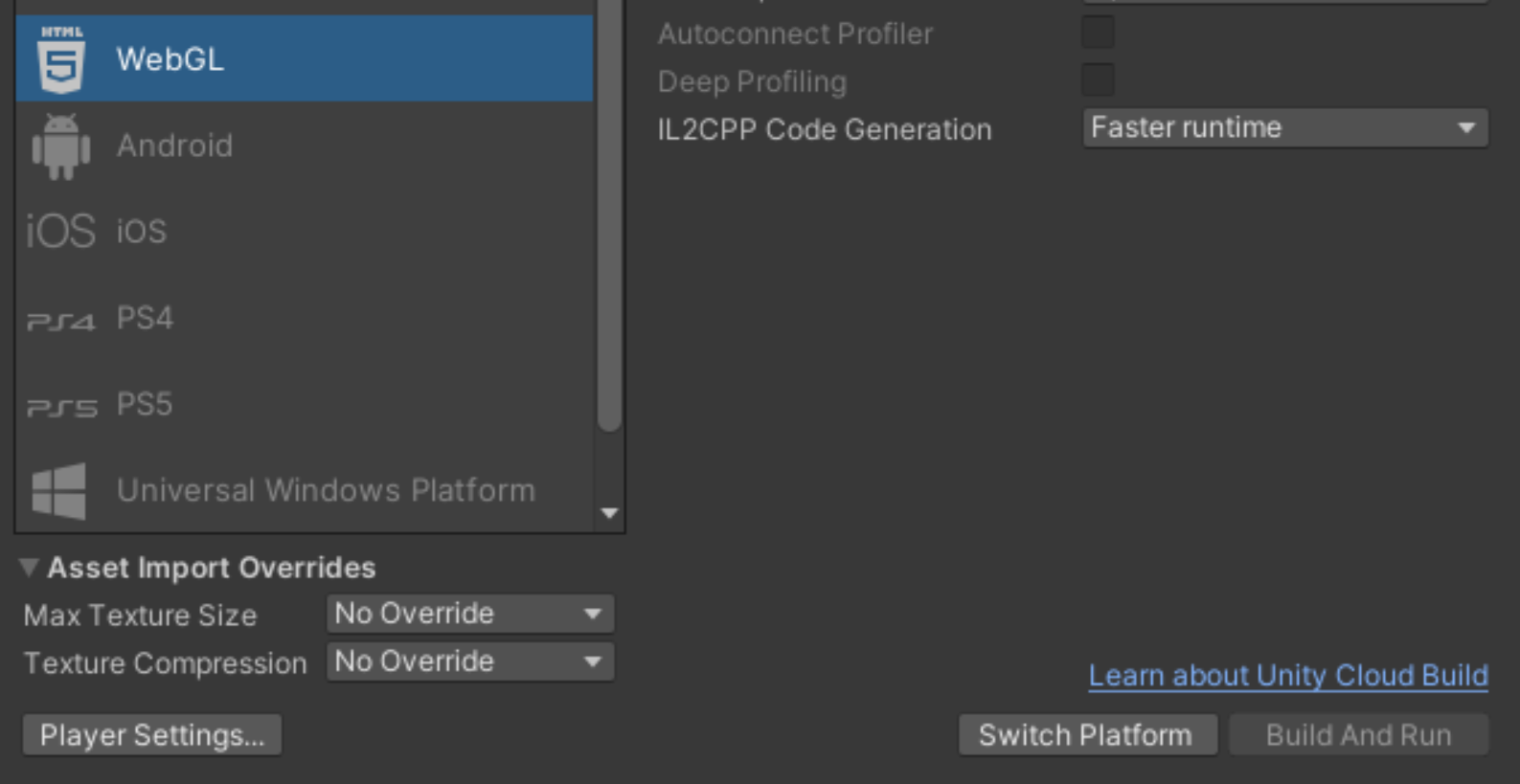Collapse the Asset Import Overrides section

29,568
